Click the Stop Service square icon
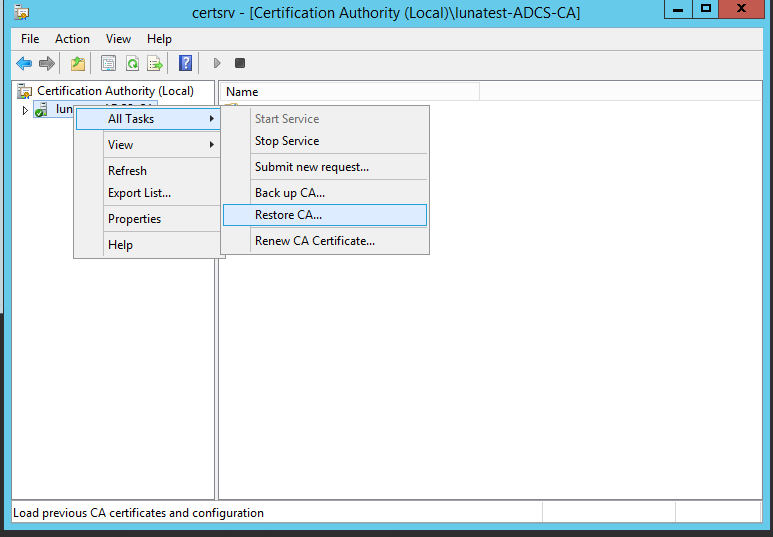The width and height of the screenshot is (773, 537). coord(240,63)
